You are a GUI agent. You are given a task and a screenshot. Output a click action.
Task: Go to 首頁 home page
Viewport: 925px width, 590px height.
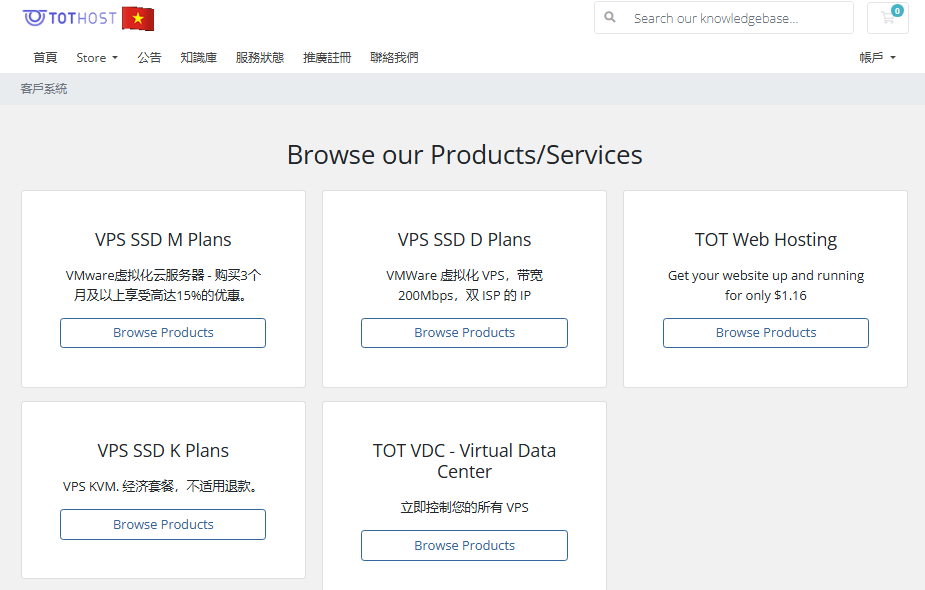point(45,58)
